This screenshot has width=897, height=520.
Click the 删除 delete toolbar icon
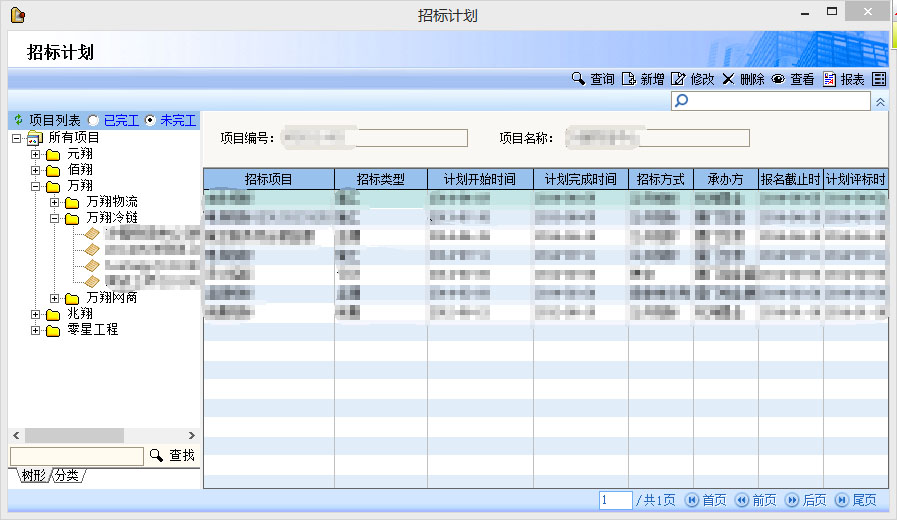tap(728, 79)
